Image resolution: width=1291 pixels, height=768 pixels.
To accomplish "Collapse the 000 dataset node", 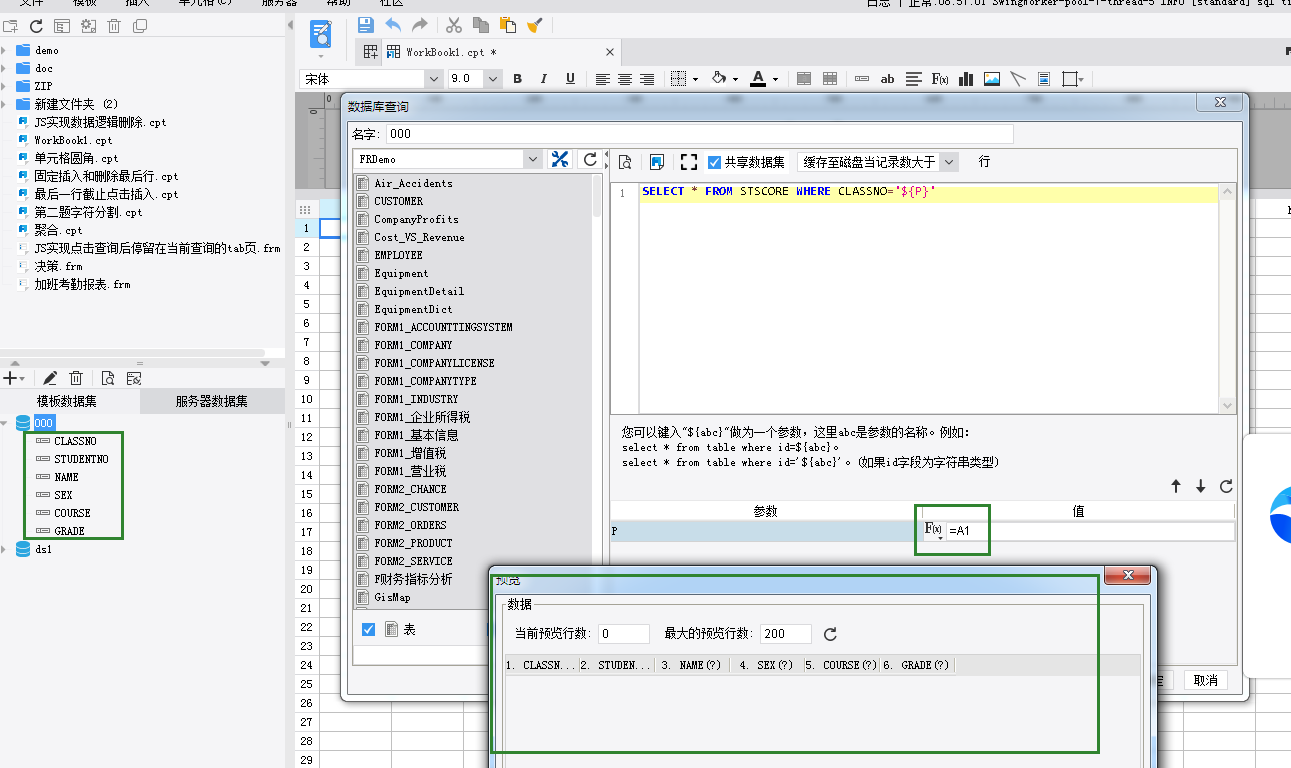I will 4,423.
